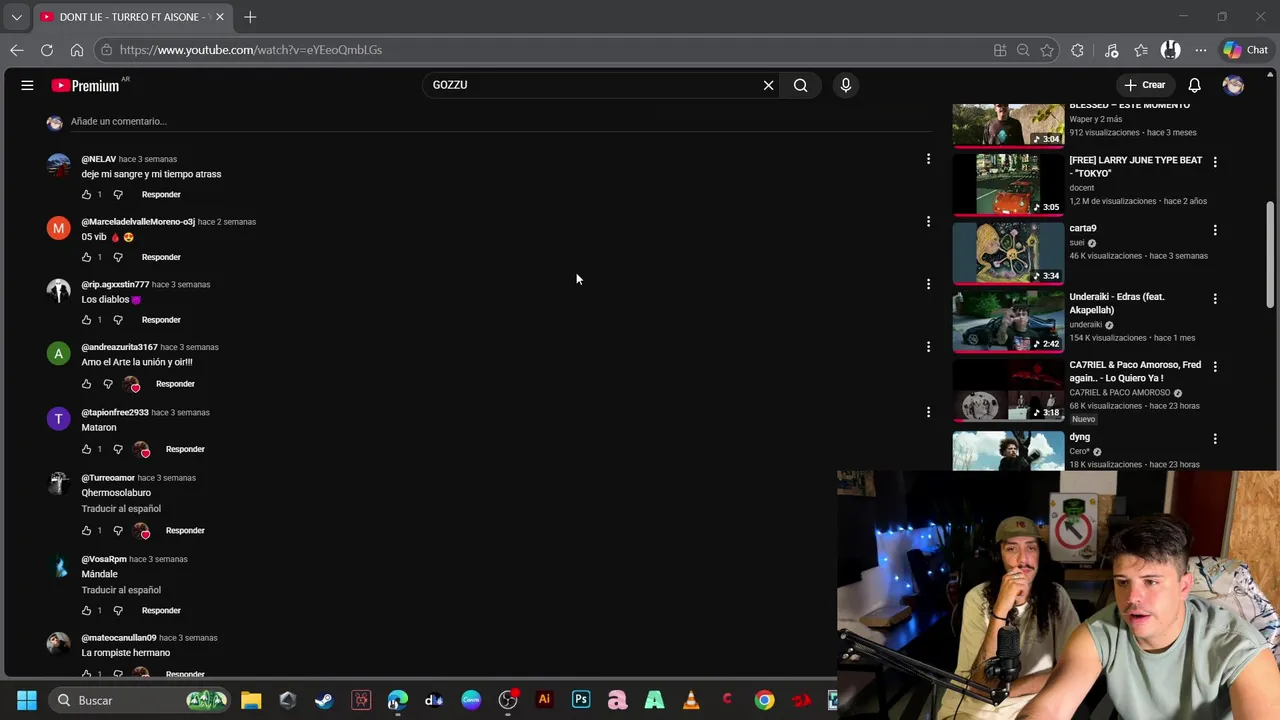Switch to the DONT LIE - TURREO browser tab

pyautogui.click(x=130, y=17)
